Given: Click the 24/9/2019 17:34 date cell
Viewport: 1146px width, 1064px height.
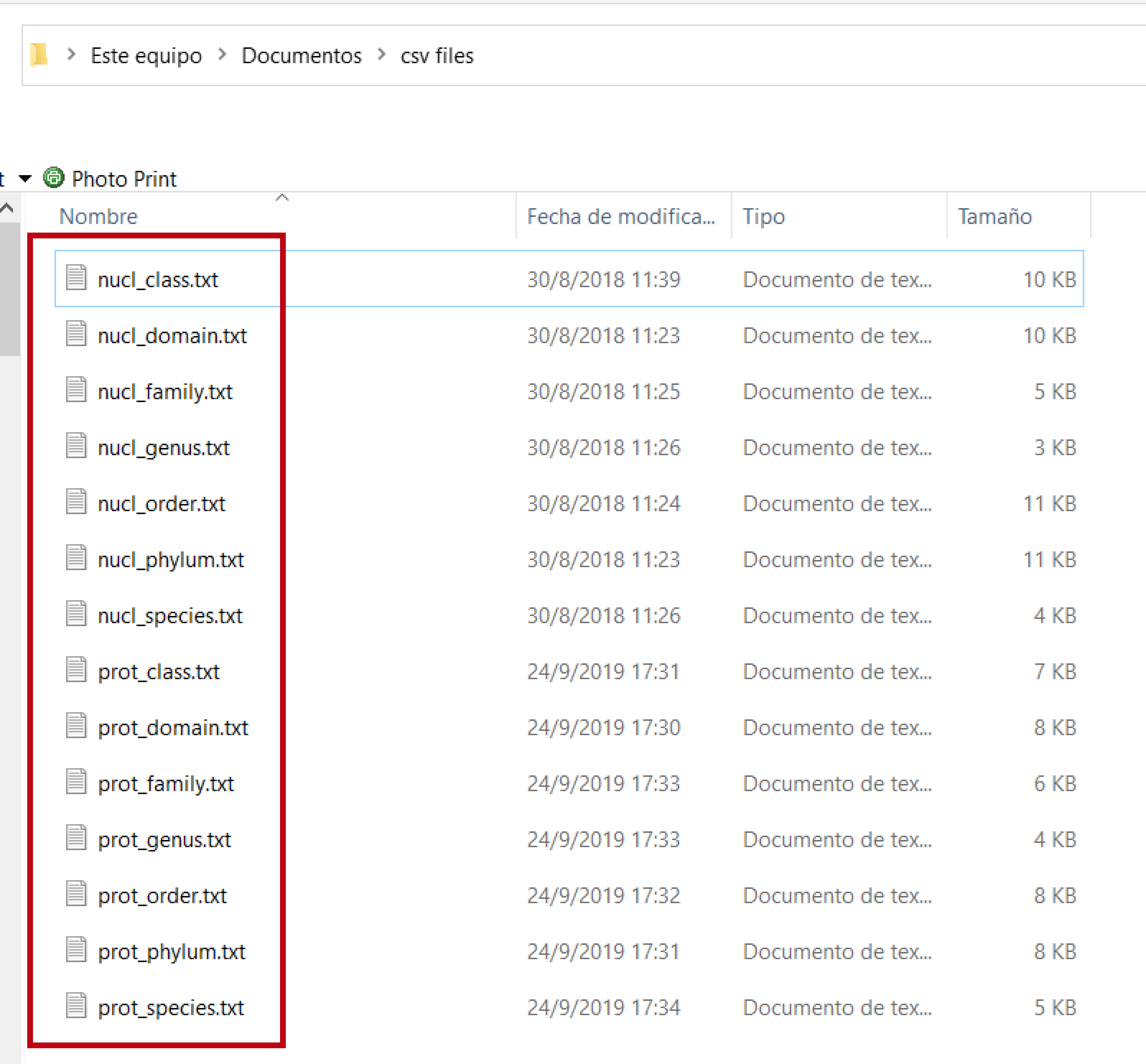Looking at the screenshot, I should coord(604,1008).
